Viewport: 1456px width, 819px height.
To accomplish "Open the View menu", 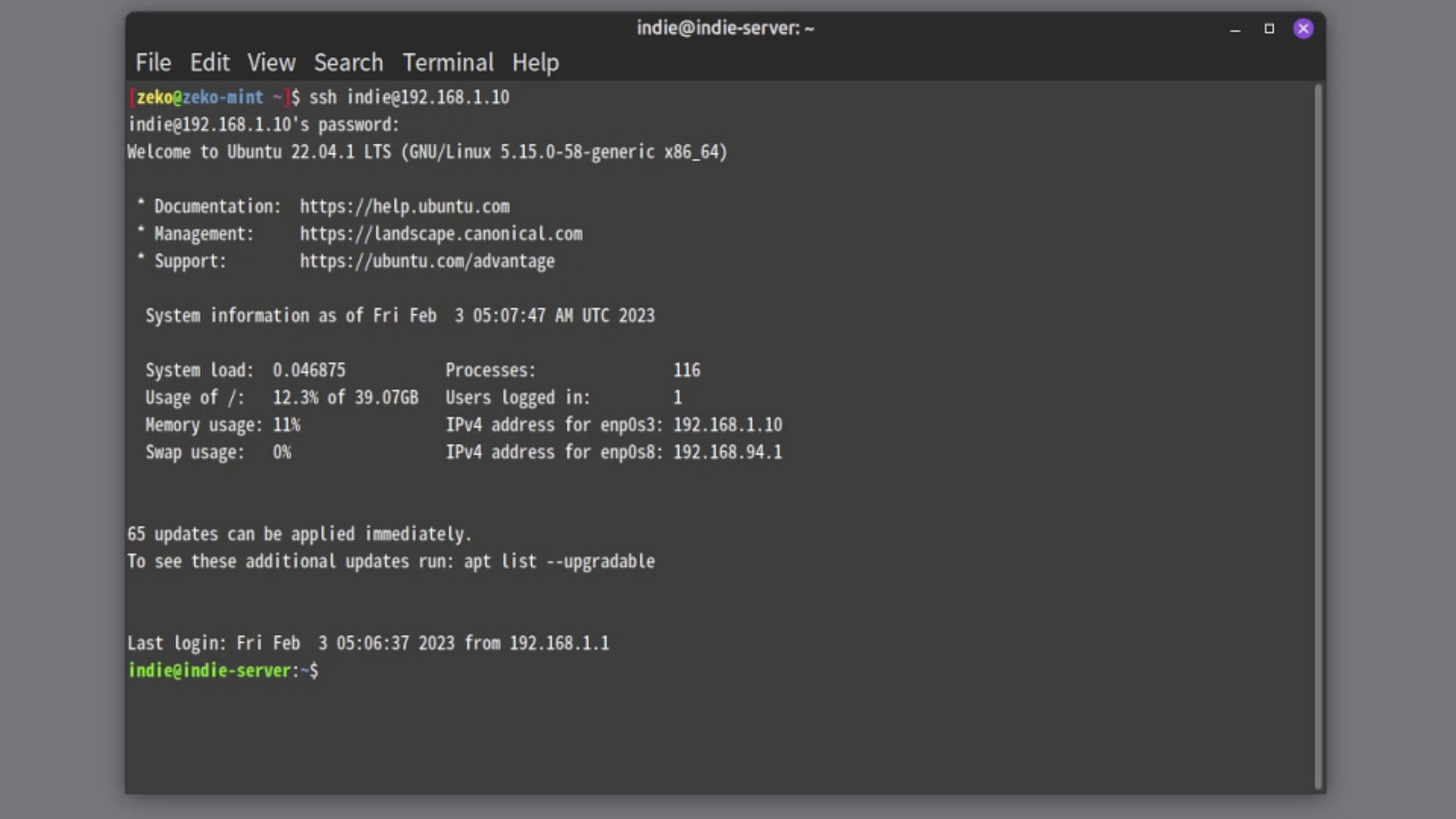I will coord(271,62).
